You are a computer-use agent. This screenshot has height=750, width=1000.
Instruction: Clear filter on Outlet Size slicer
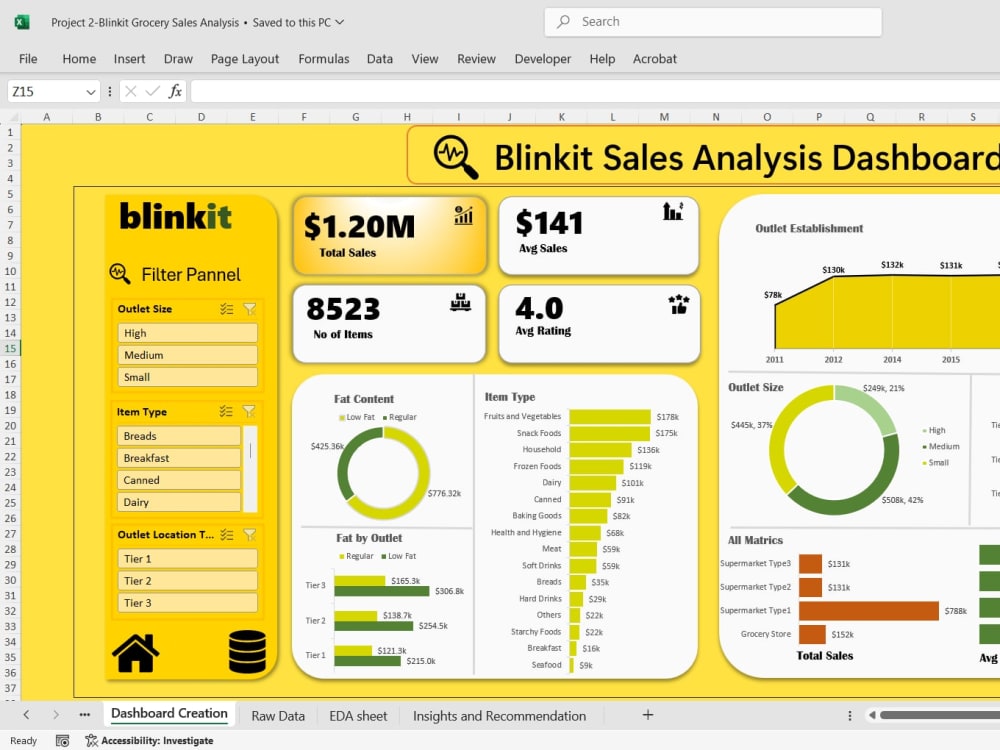(249, 309)
